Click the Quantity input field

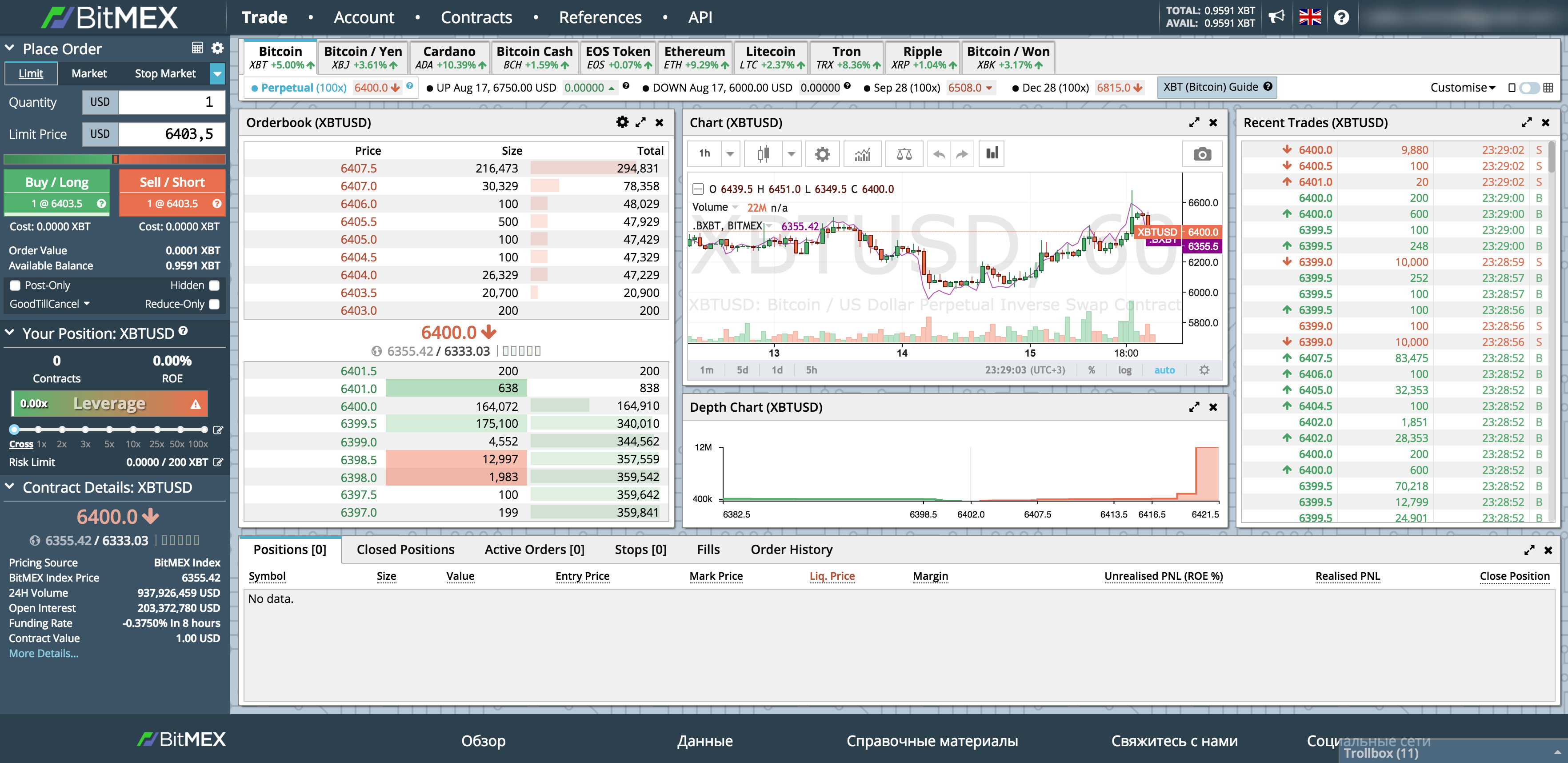172,102
